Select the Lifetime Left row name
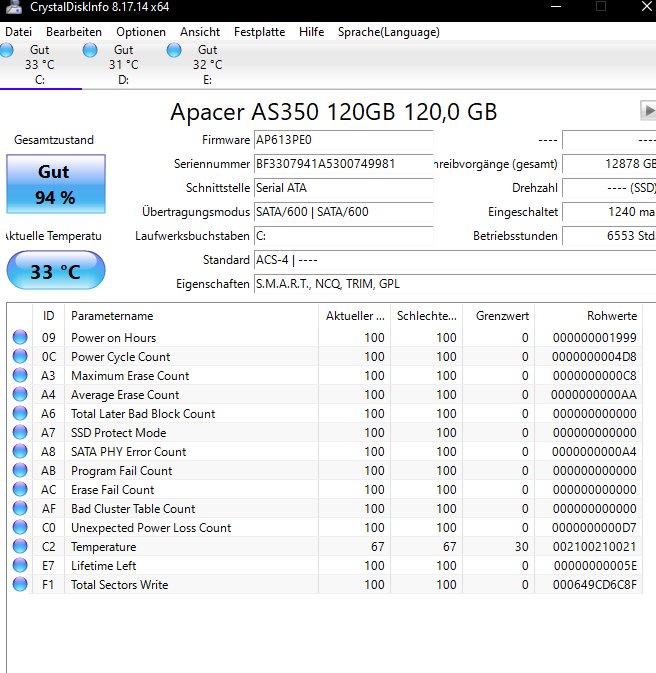The image size is (656, 673). click(103, 566)
